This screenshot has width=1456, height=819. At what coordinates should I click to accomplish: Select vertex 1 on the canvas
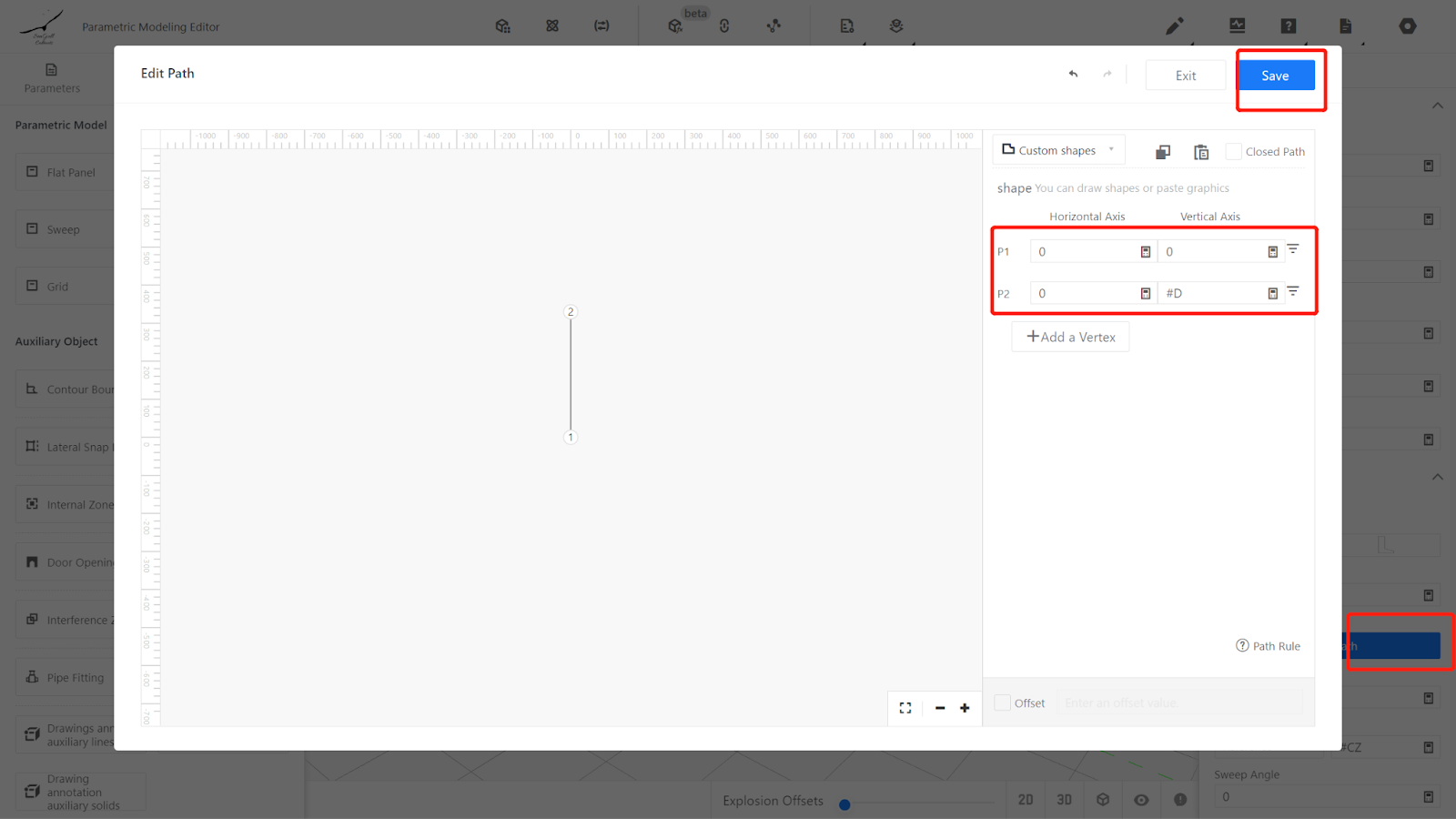[571, 437]
